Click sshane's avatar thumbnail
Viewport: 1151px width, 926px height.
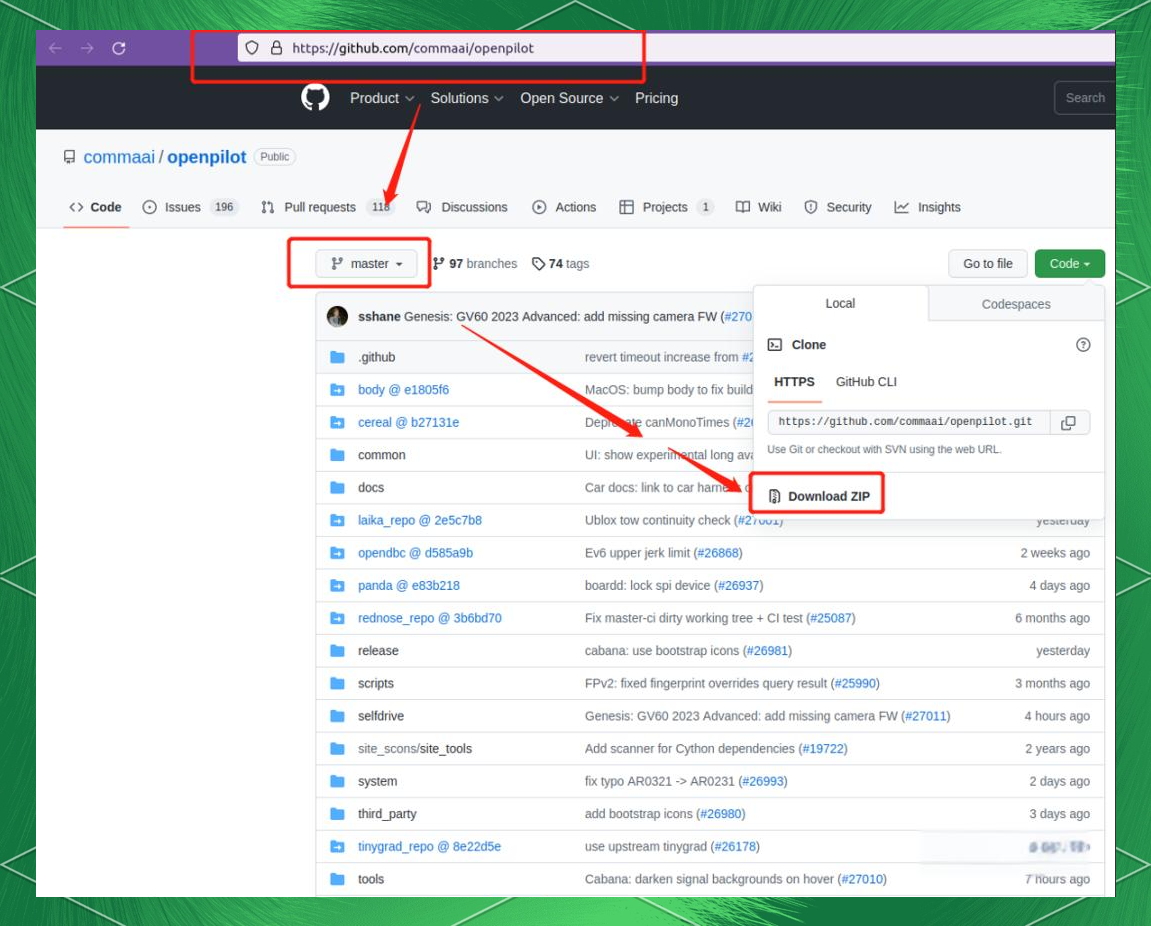tap(337, 317)
